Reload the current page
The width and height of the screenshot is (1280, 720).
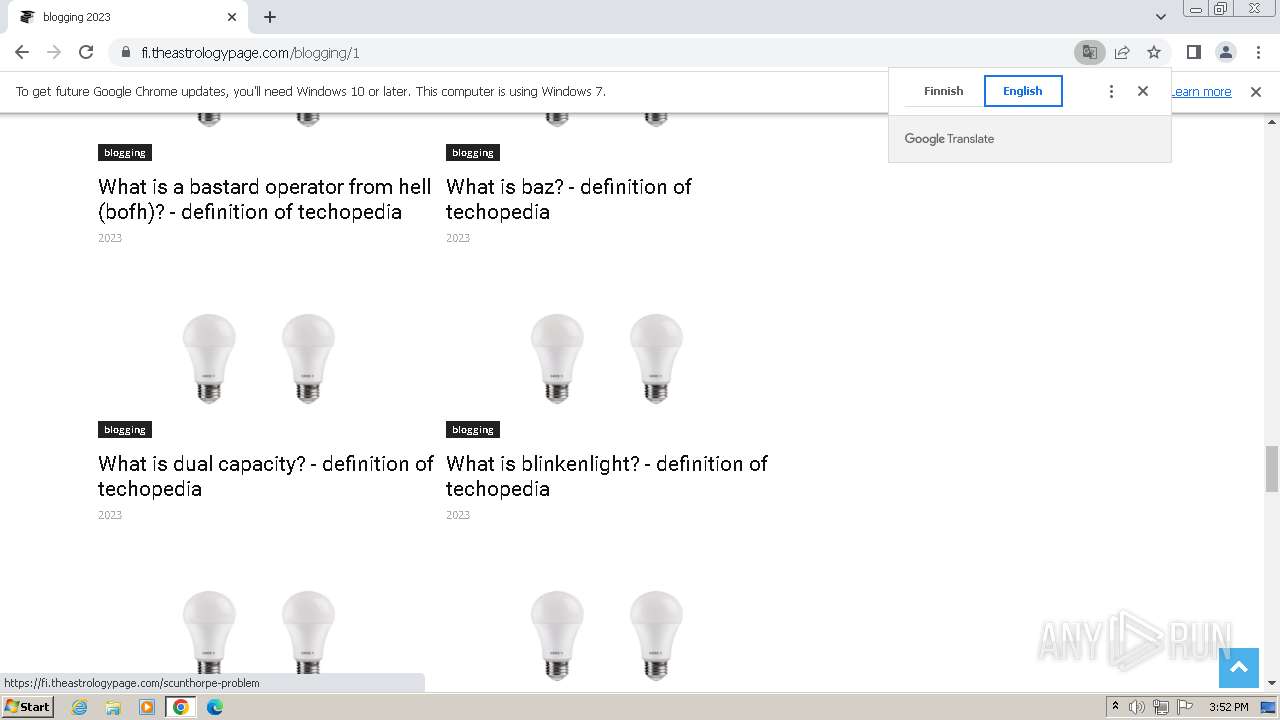[86, 52]
